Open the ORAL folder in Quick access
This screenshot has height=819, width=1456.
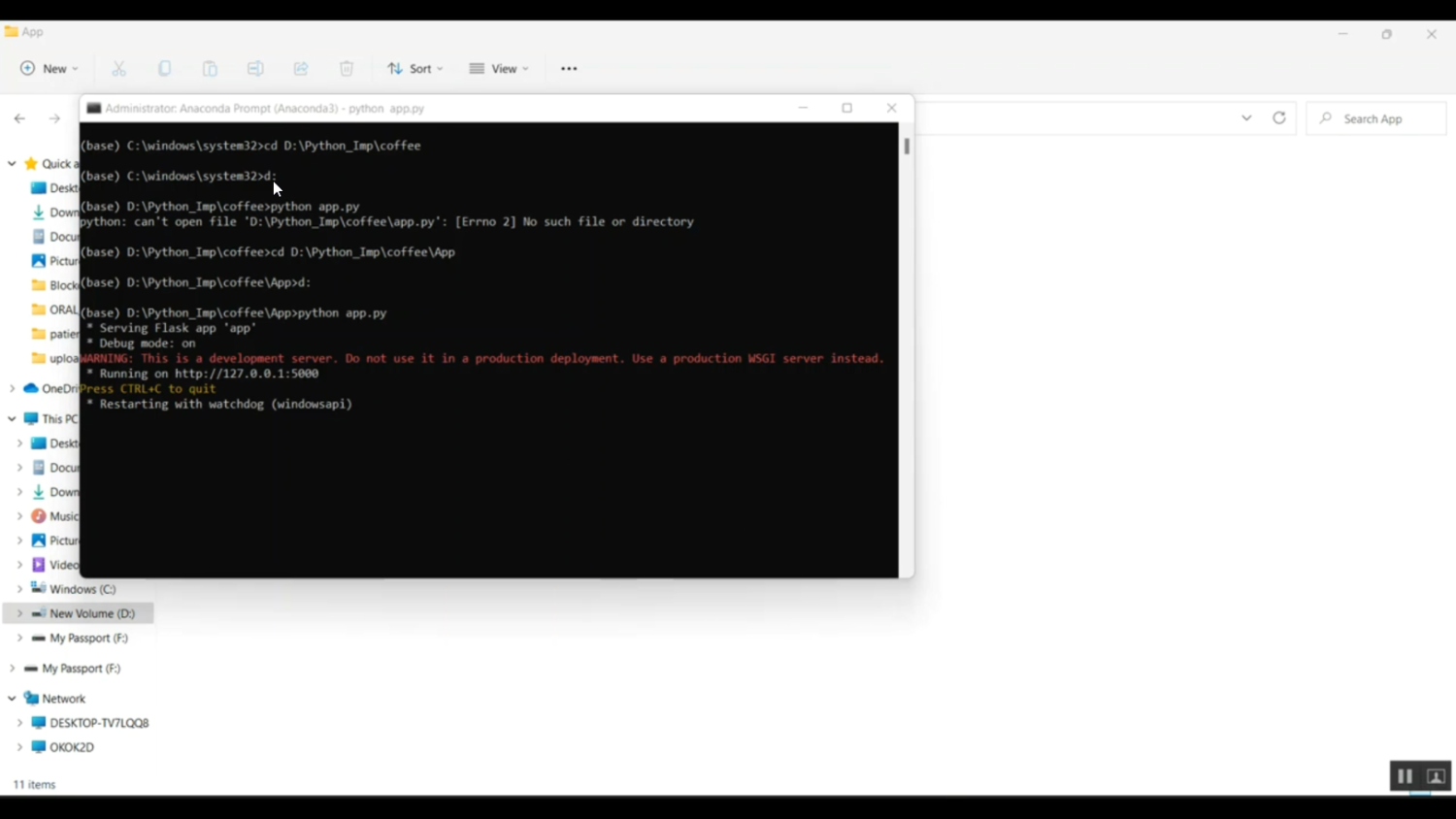pos(54,310)
